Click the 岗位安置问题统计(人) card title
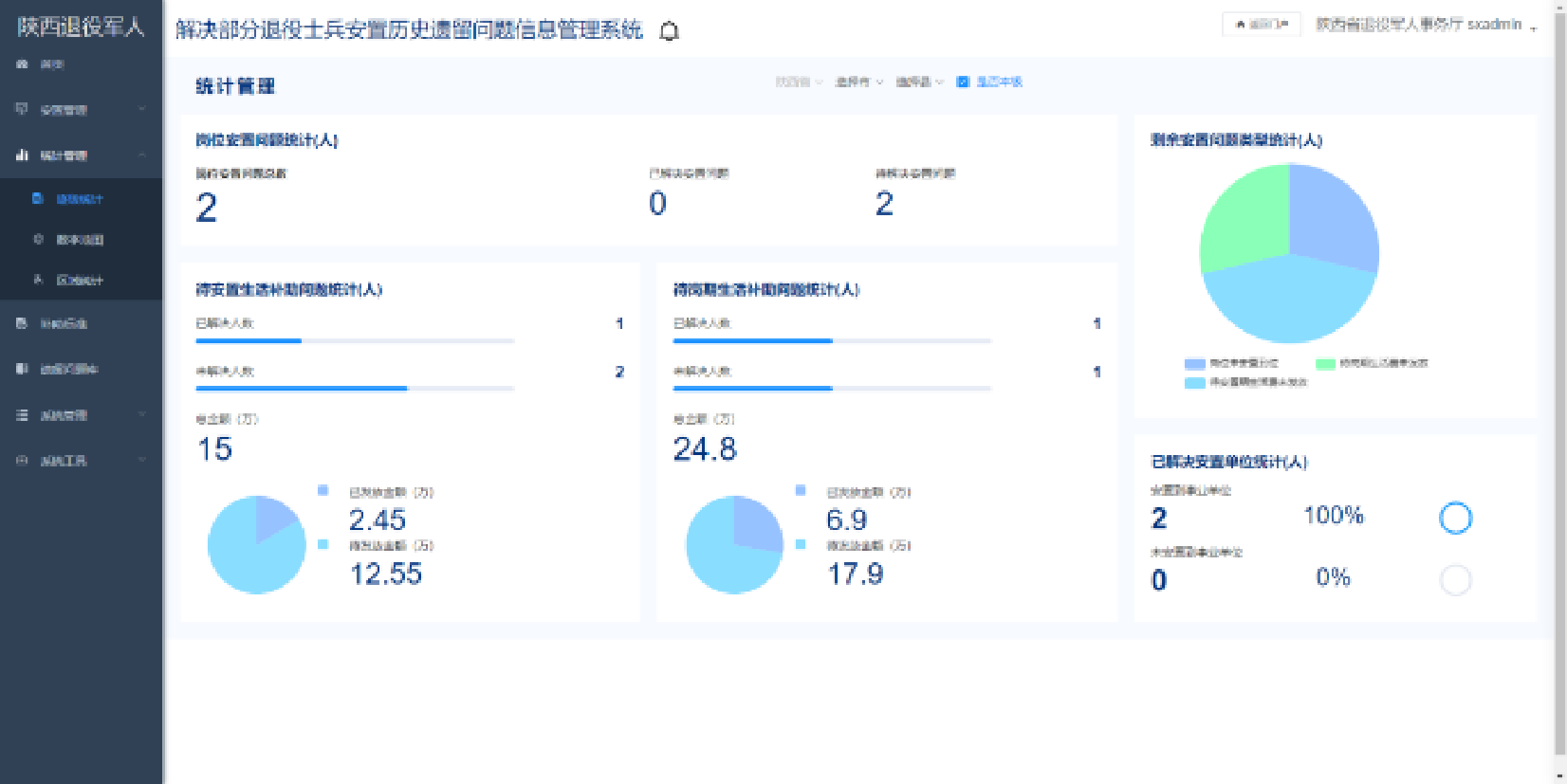The height and width of the screenshot is (784, 1567). click(x=267, y=140)
